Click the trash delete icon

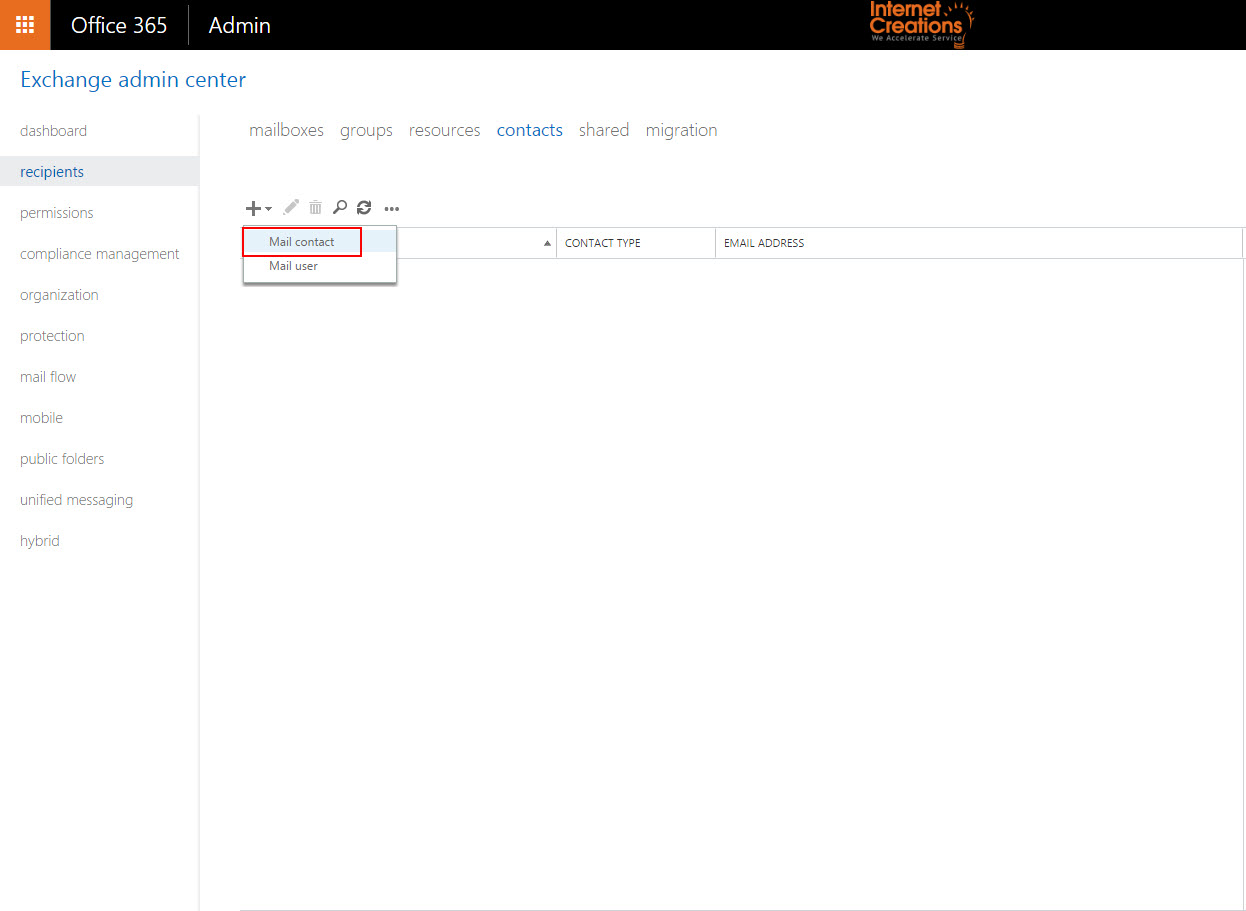tap(315, 208)
